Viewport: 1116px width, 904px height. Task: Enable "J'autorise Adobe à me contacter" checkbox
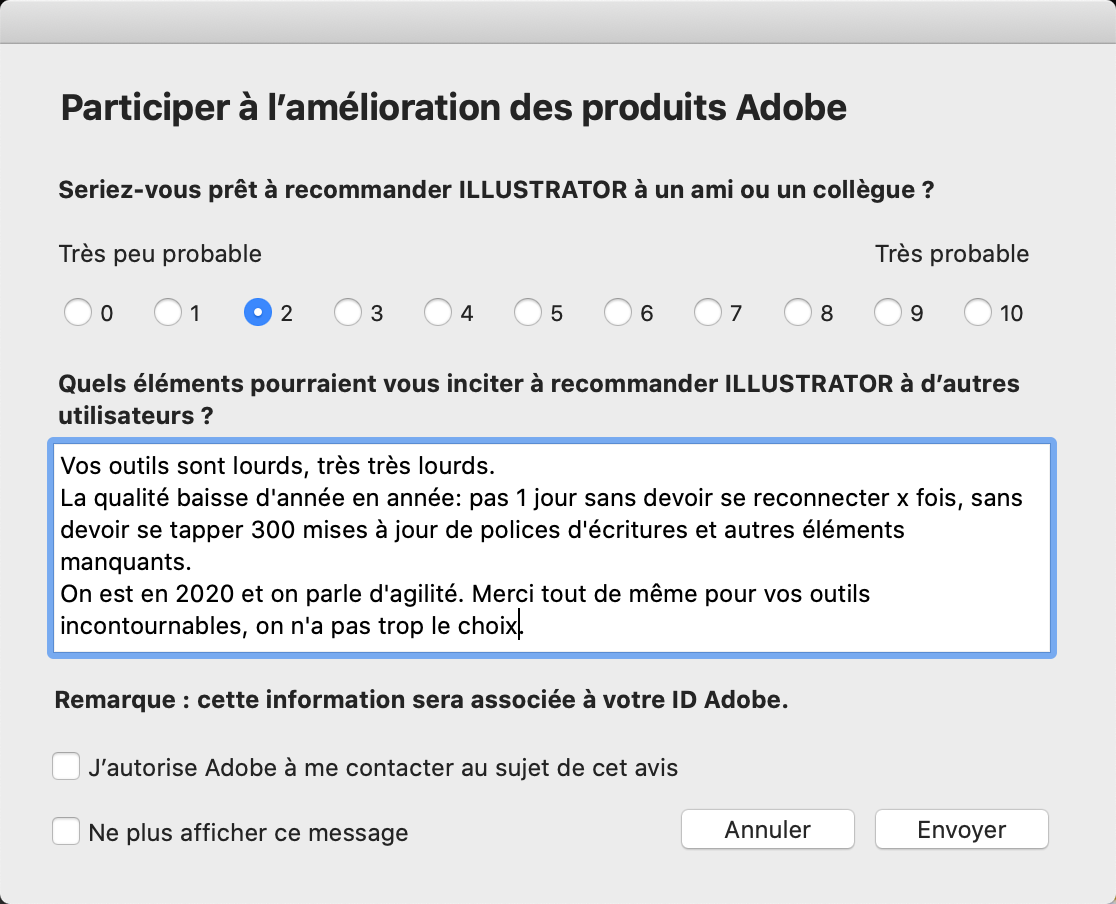(66, 767)
